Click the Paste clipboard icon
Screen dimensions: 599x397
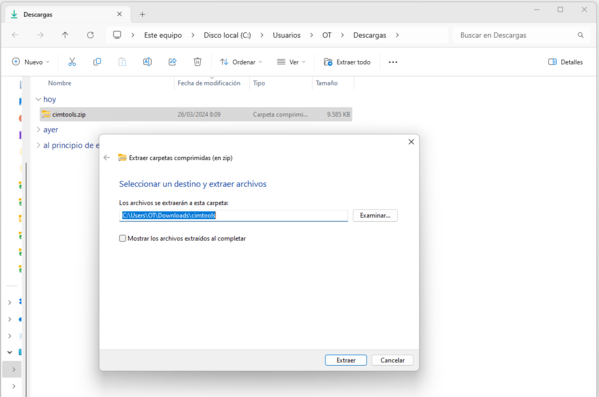(x=122, y=62)
